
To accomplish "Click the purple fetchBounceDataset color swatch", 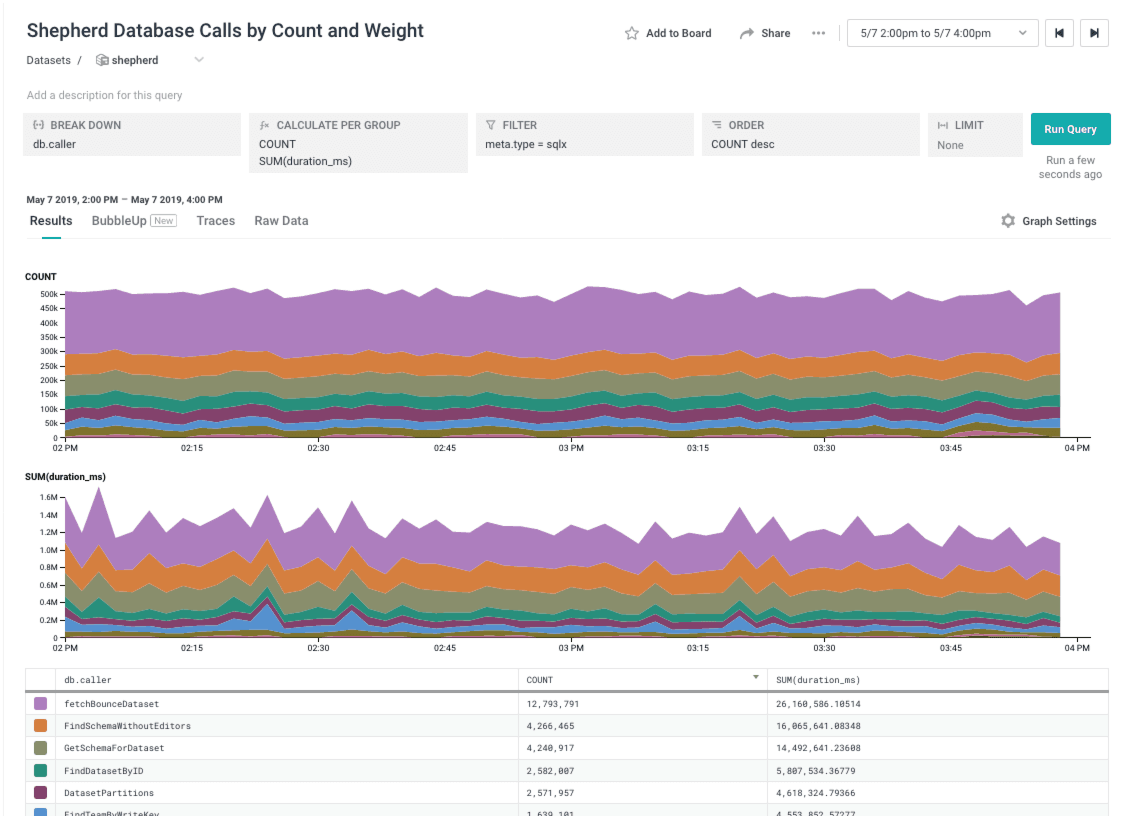I will 41,704.
